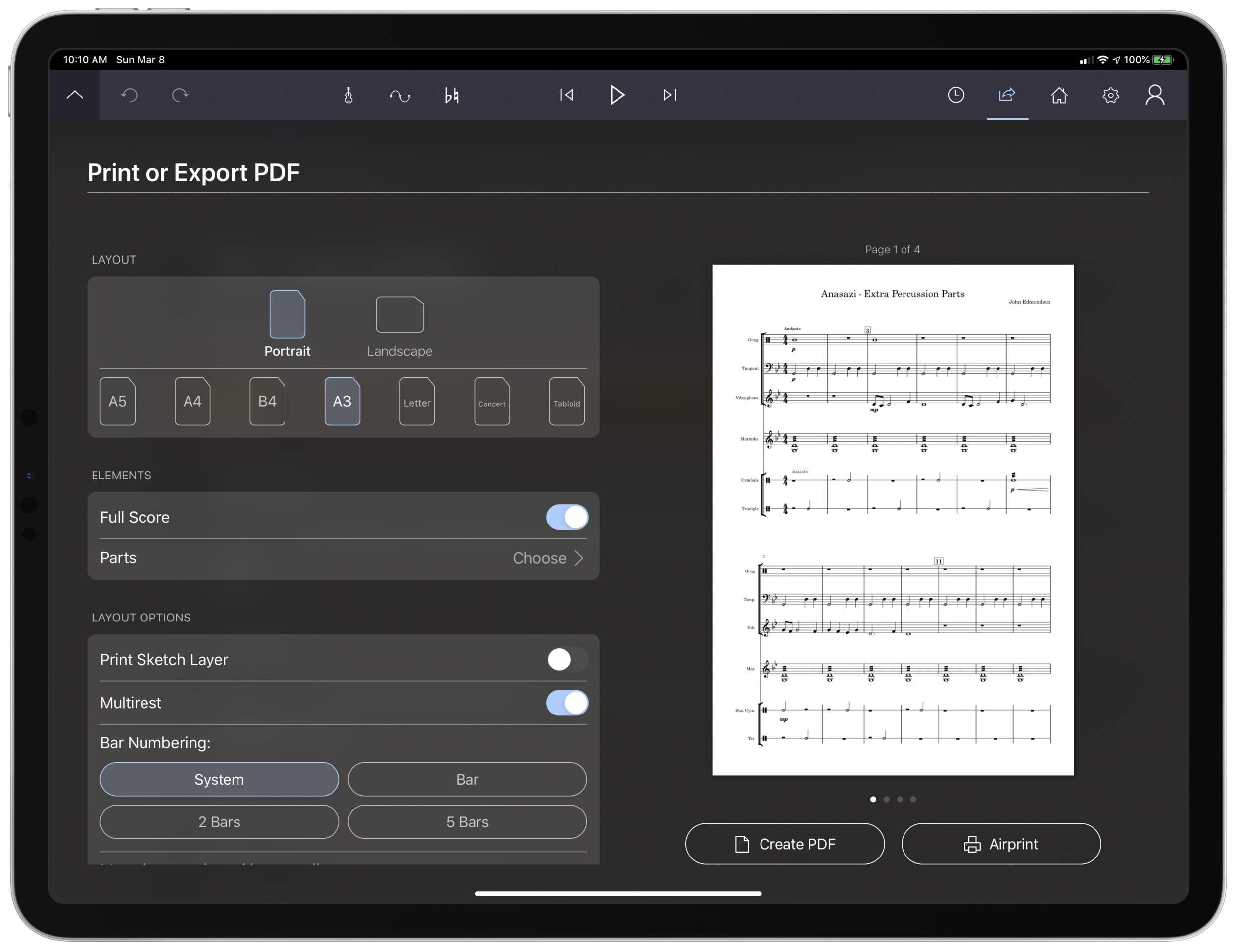The width and height of the screenshot is (1237, 952).
Task: Open the settings gear icon
Action: [x=1110, y=95]
